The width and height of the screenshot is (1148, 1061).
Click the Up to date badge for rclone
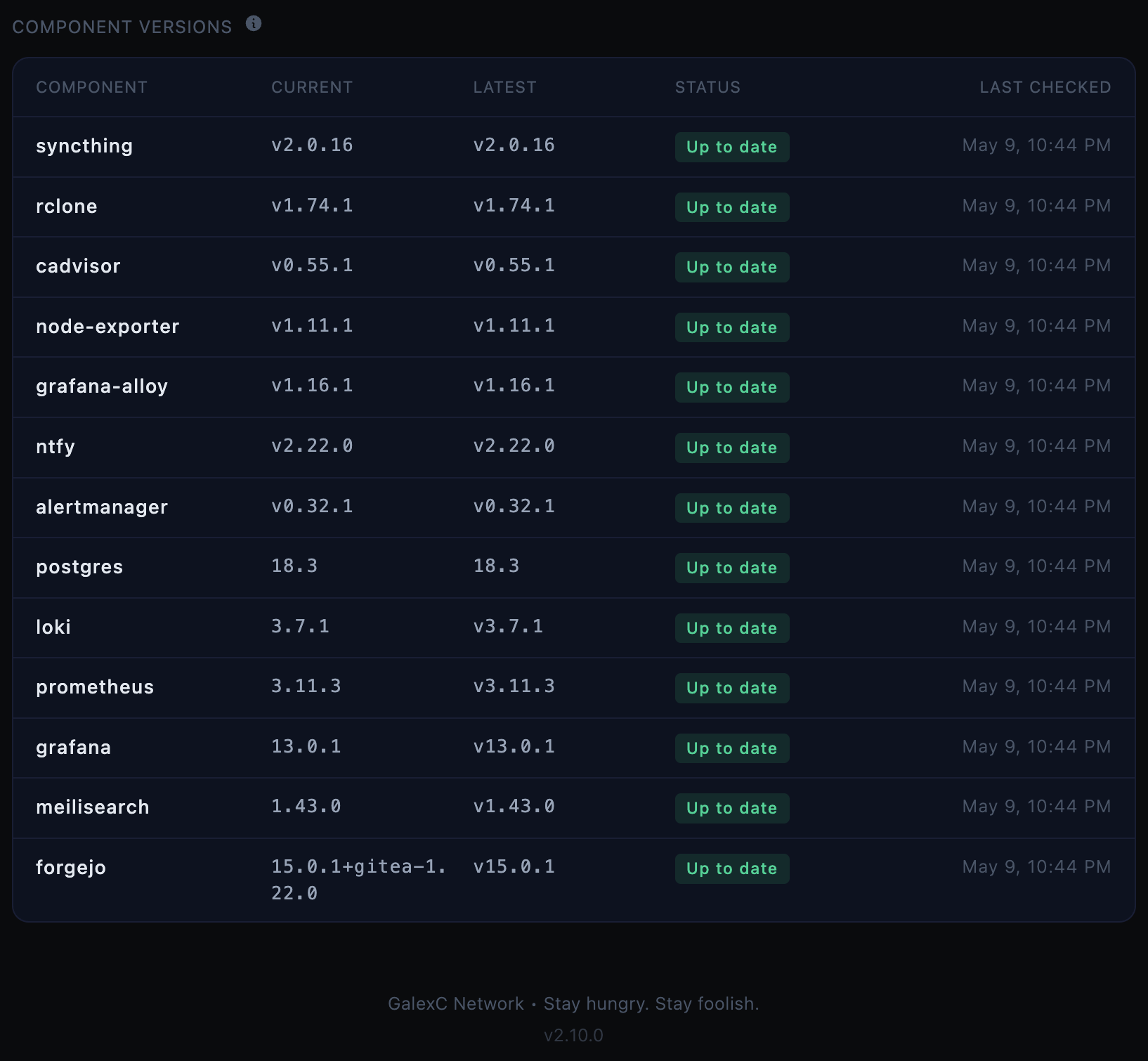pyautogui.click(x=732, y=207)
